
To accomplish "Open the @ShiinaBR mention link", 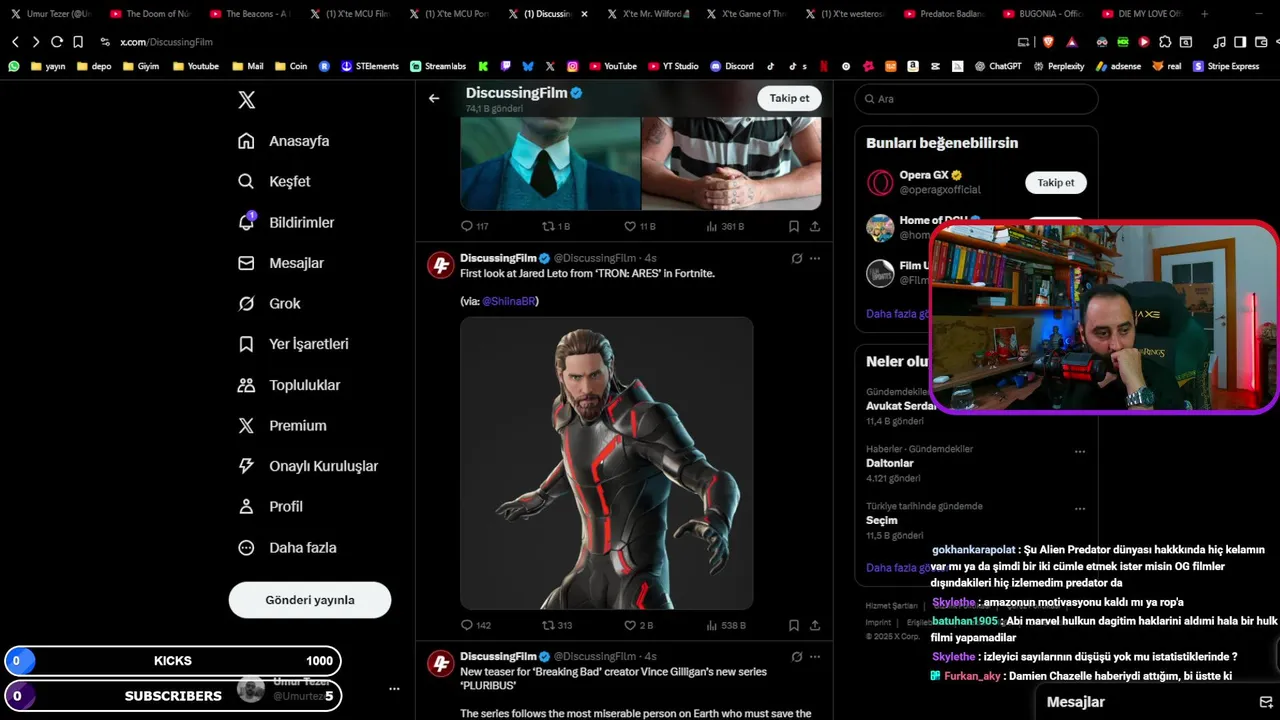I will coord(509,301).
